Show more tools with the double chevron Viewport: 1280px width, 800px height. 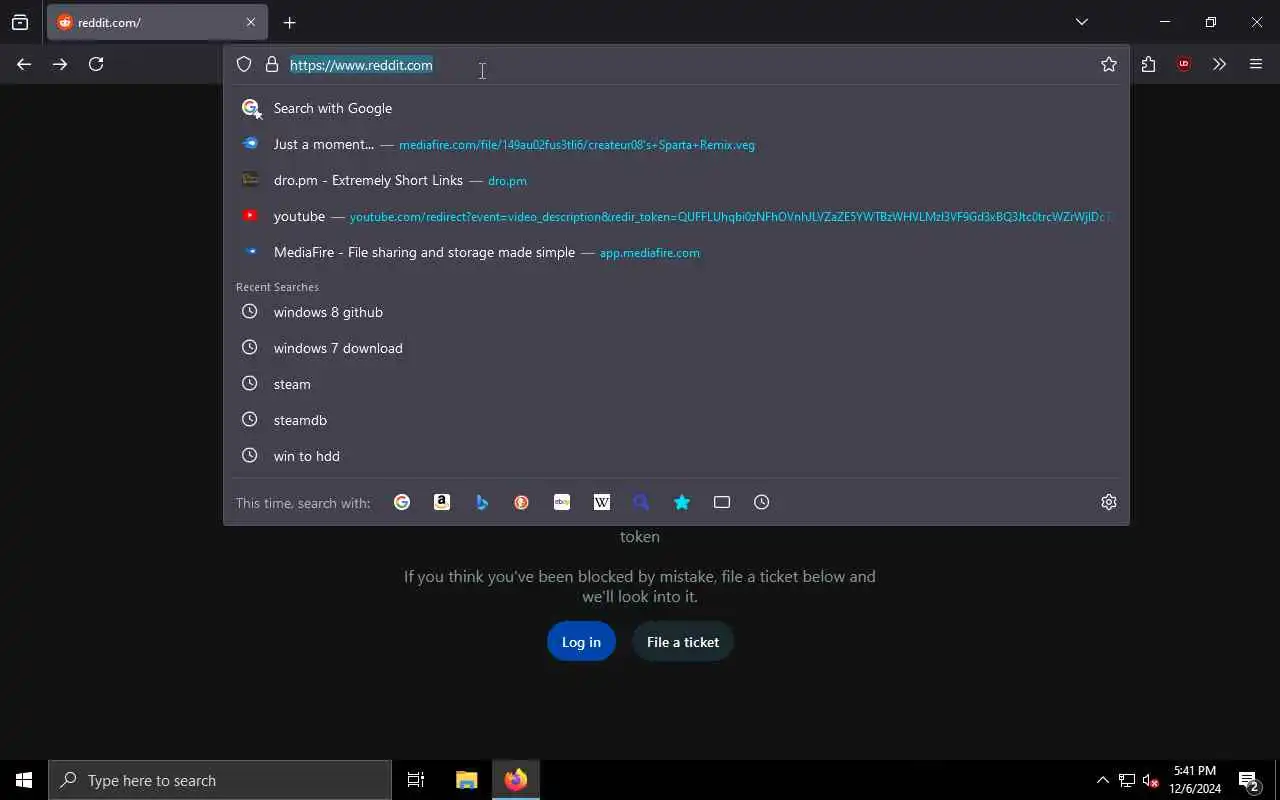[x=1219, y=64]
